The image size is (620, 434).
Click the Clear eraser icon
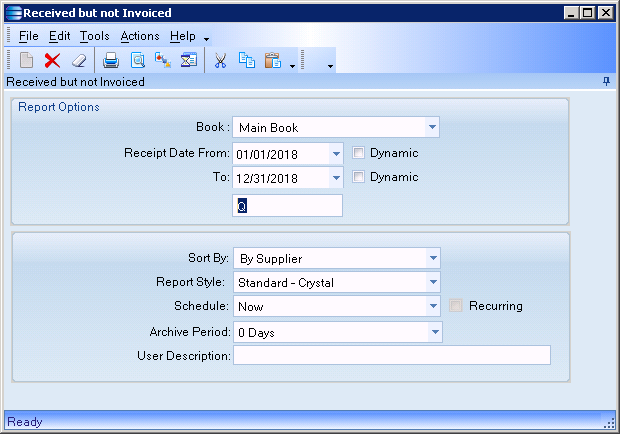79,60
